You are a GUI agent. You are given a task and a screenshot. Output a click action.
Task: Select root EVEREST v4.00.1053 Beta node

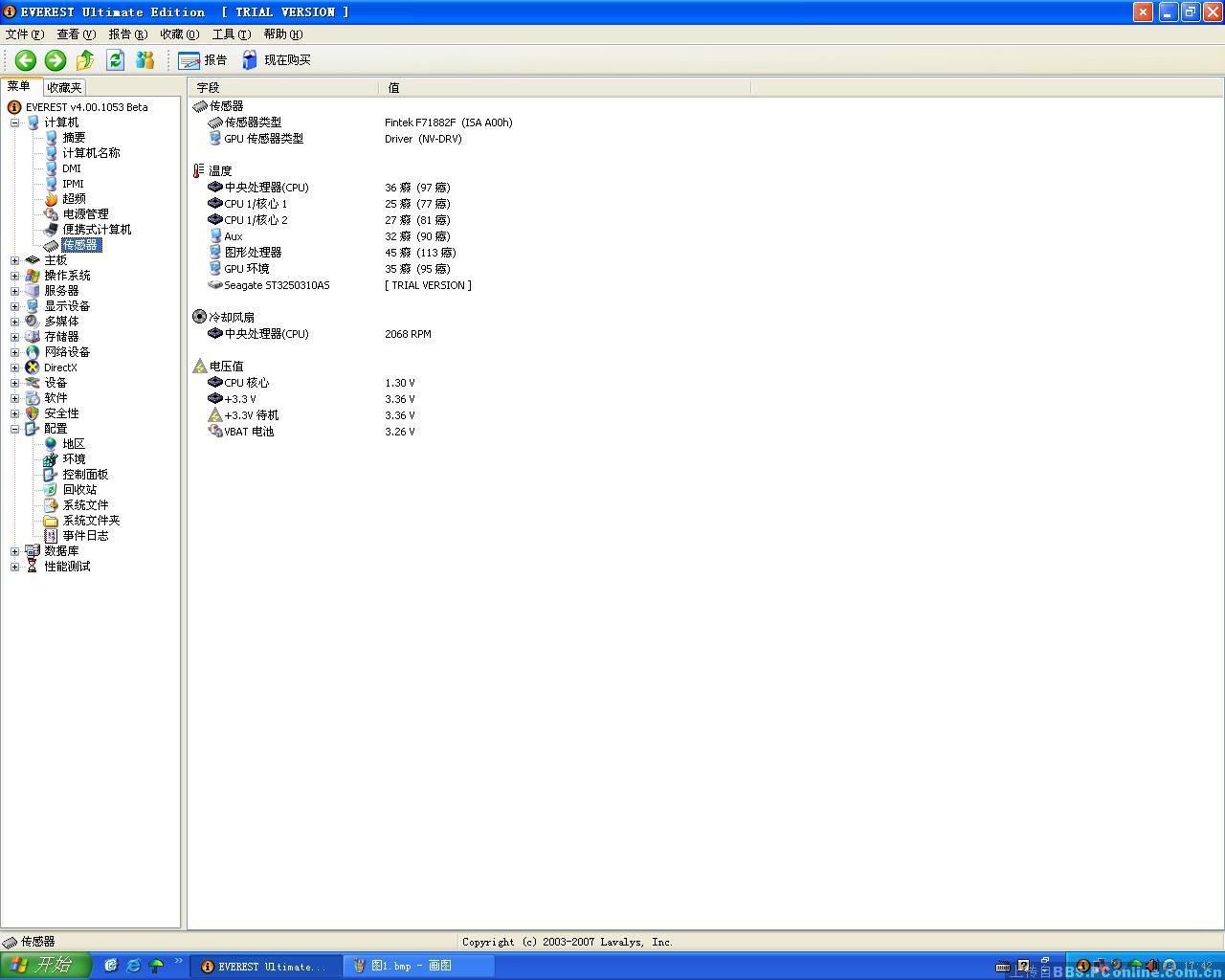[x=86, y=107]
